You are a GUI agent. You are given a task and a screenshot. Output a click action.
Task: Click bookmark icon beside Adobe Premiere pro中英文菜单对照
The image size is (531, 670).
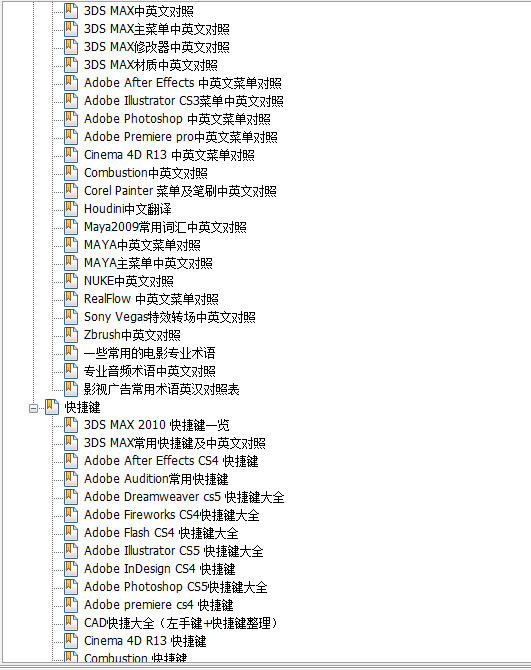(71, 137)
